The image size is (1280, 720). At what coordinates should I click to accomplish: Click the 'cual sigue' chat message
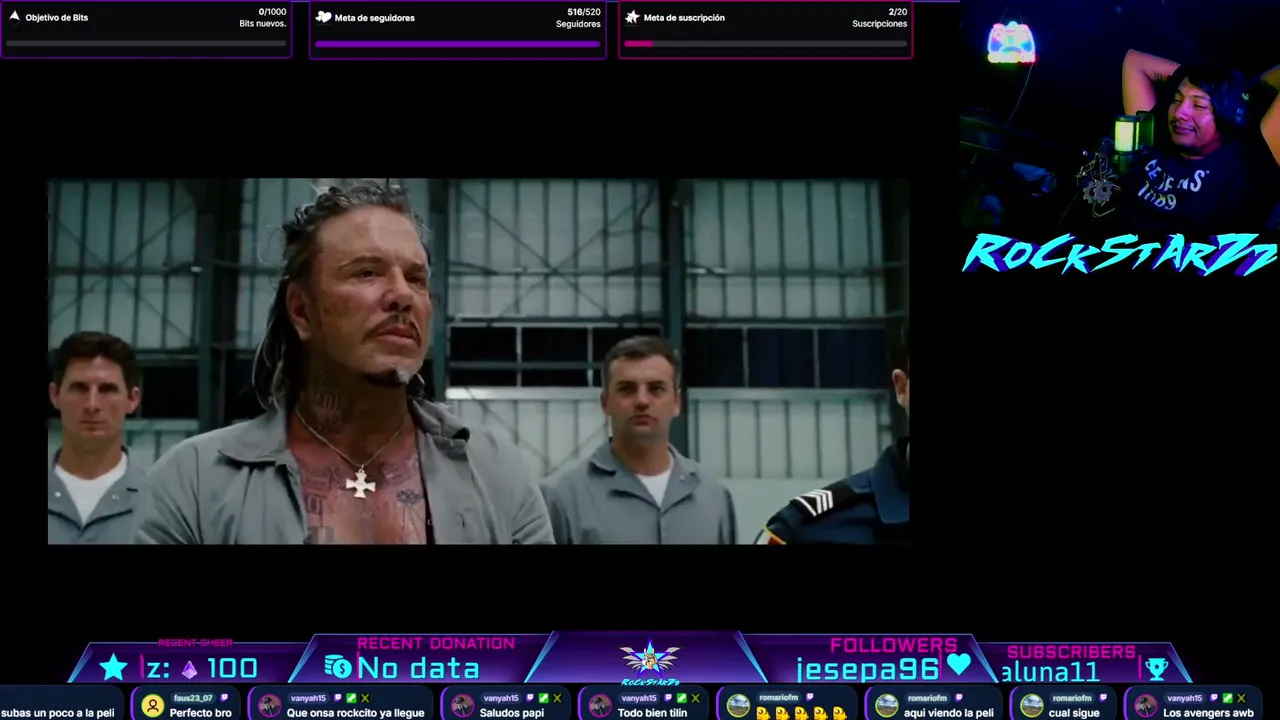coord(1074,713)
